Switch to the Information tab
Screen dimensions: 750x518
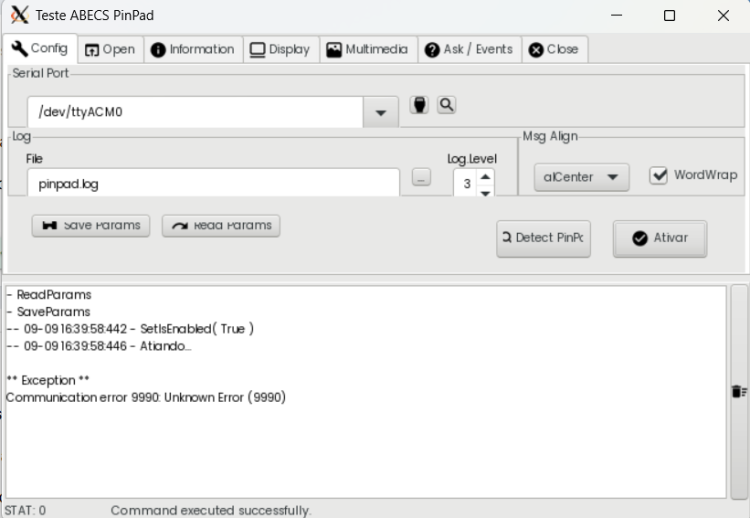pos(193,49)
